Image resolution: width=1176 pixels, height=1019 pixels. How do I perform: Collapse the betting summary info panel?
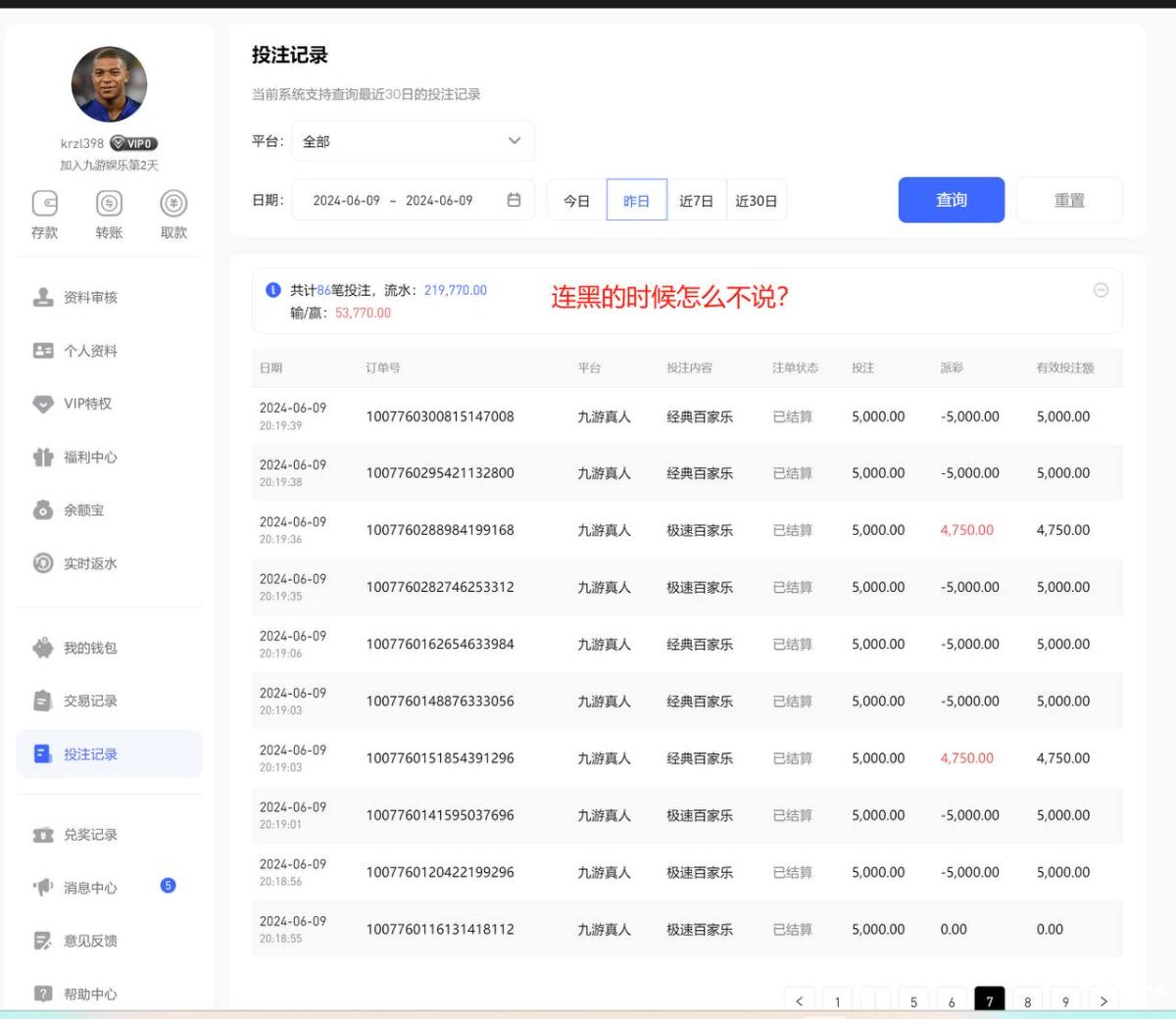(1101, 290)
